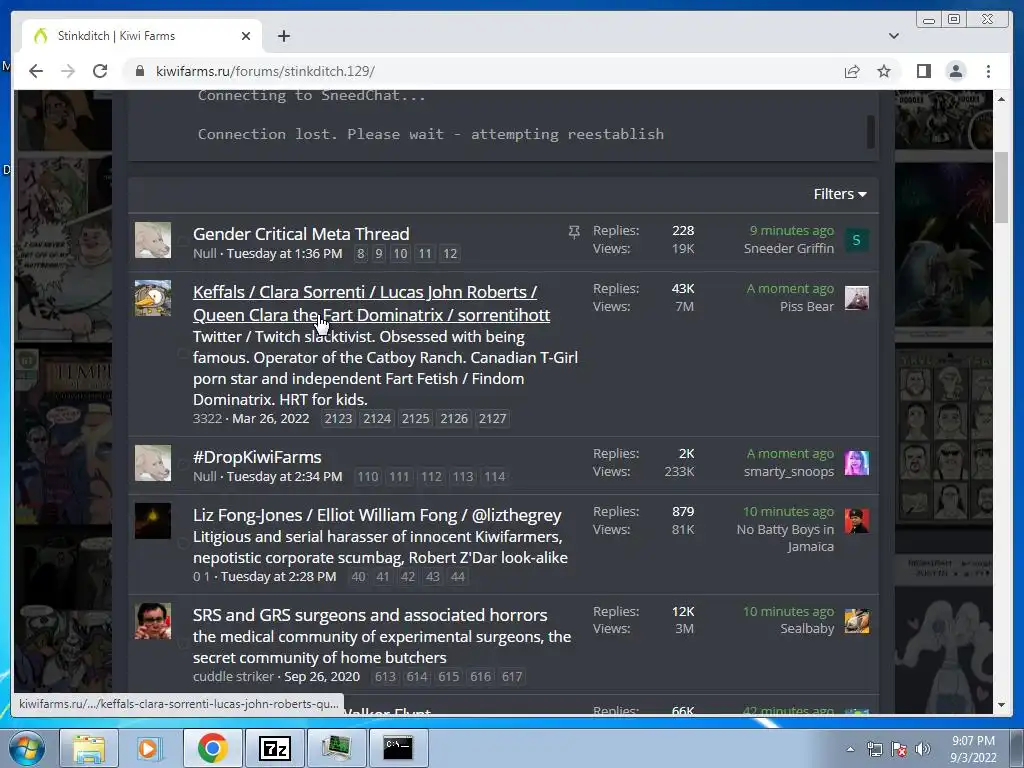Click the Chrome taskbar icon

(212, 748)
